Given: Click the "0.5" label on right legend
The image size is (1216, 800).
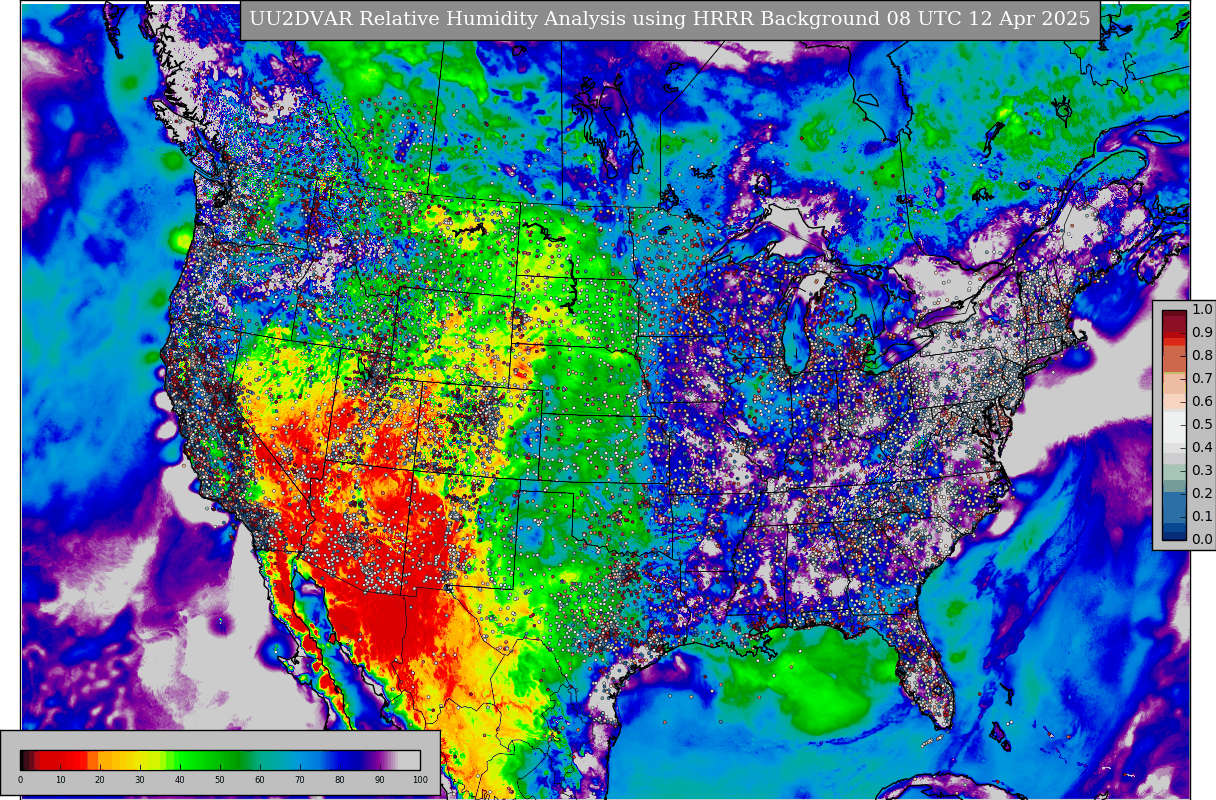Looking at the screenshot, I should tap(1201, 425).
